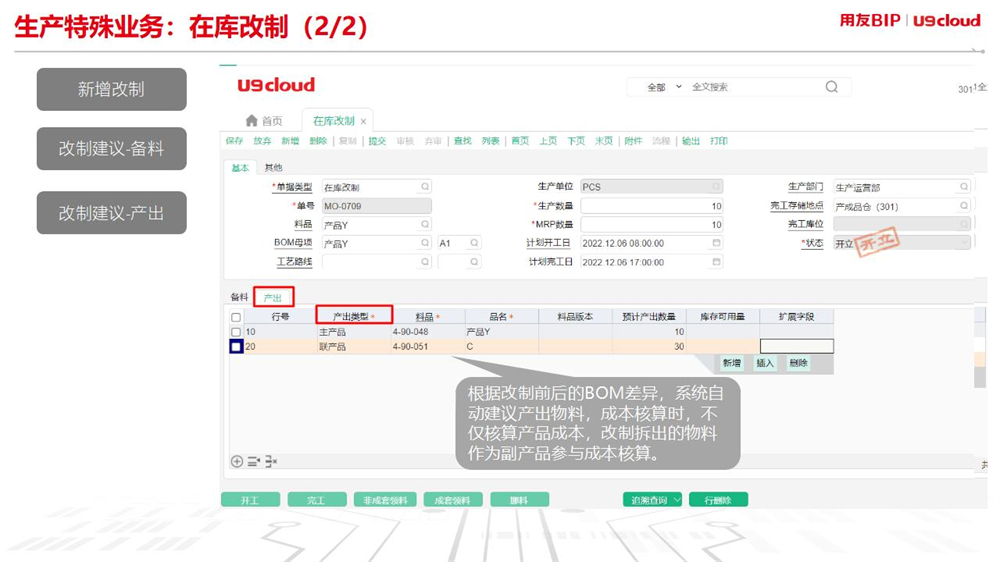
Task: Click the 开工 button
Action: point(250,500)
